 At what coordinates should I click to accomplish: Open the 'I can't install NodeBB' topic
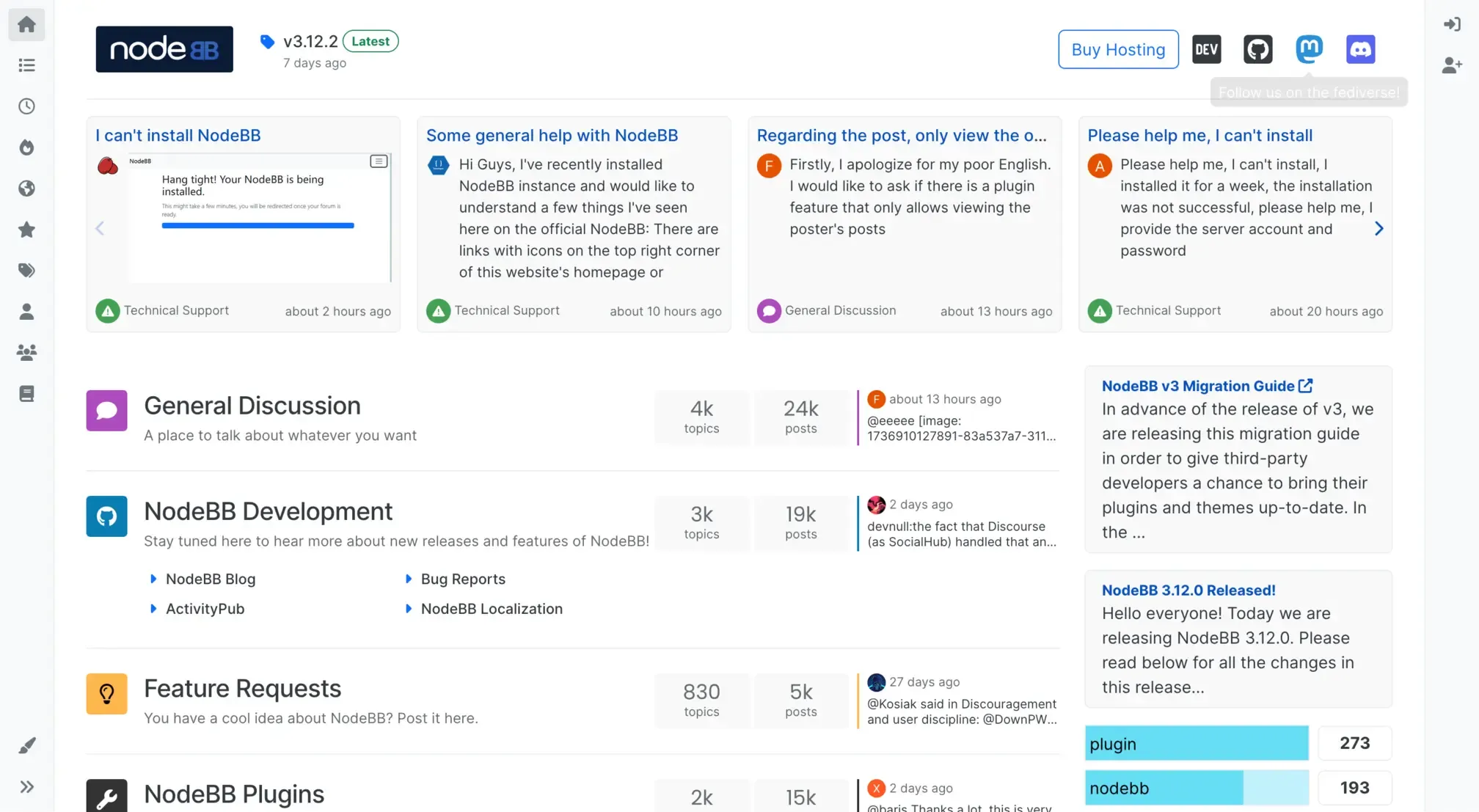click(x=177, y=135)
